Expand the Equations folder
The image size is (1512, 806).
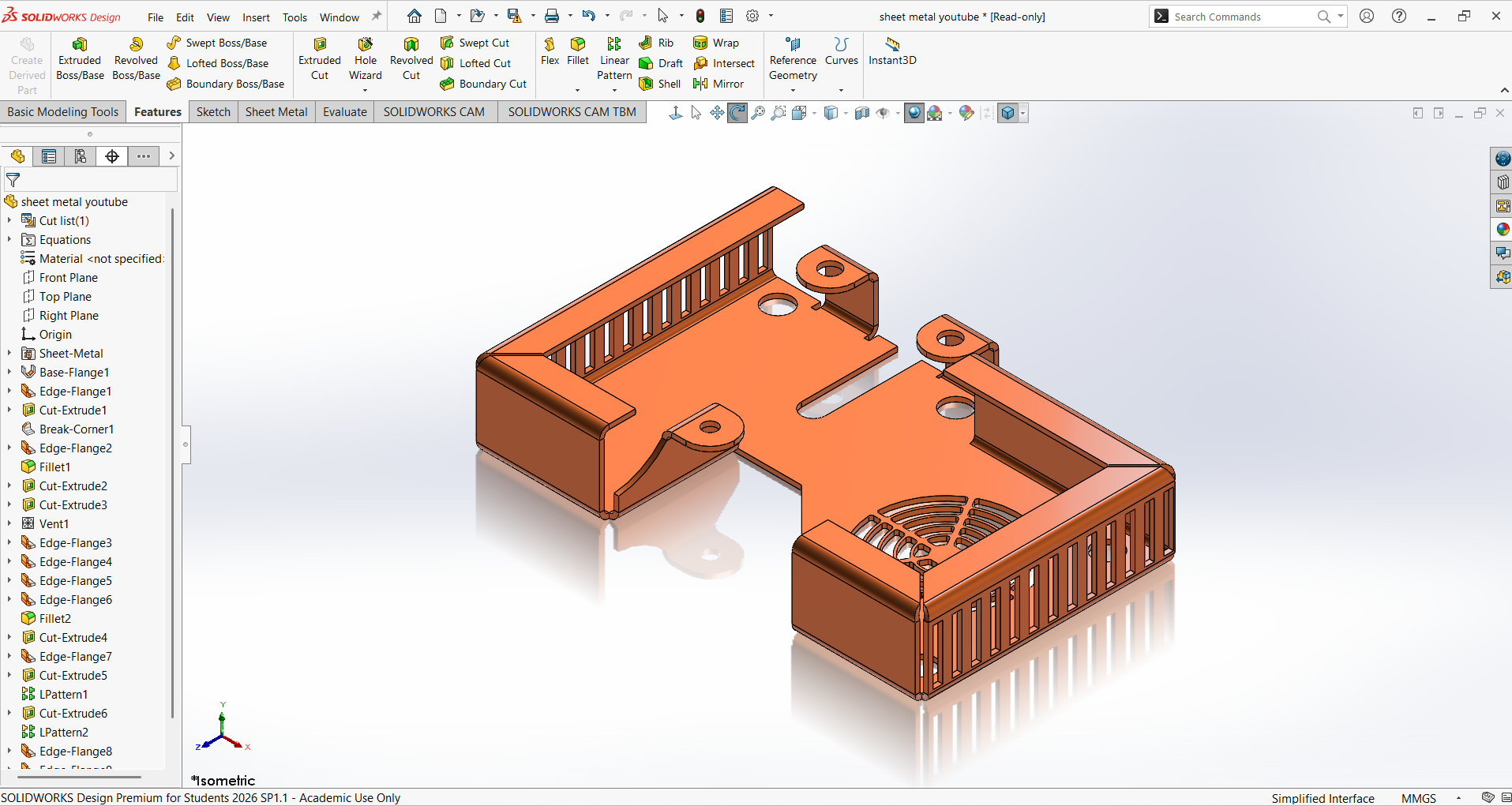[9, 239]
